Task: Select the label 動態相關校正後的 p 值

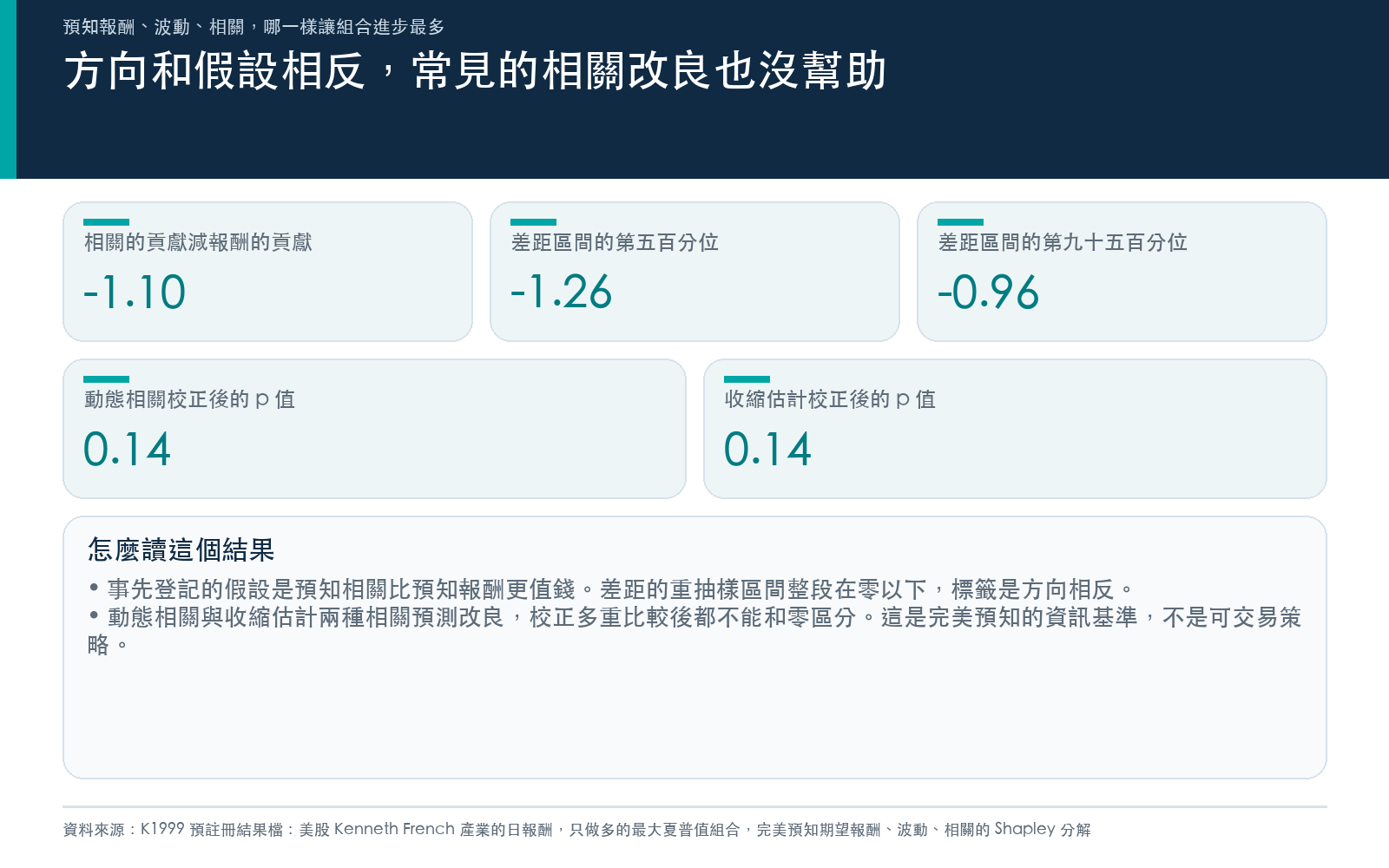Action: point(189,399)
